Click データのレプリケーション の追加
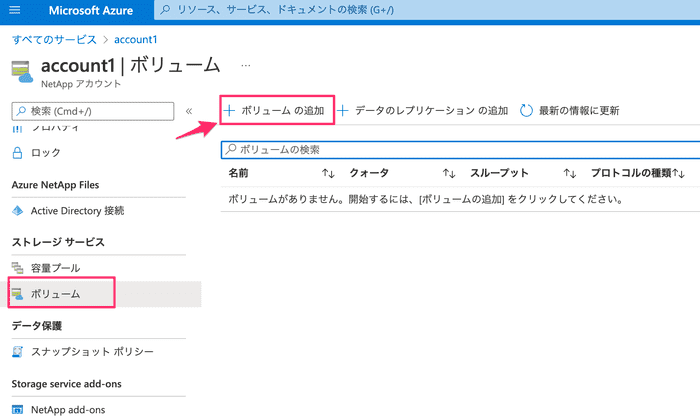Image resolution: width=700 pixels, height=420 pixels. click(422, 110)
